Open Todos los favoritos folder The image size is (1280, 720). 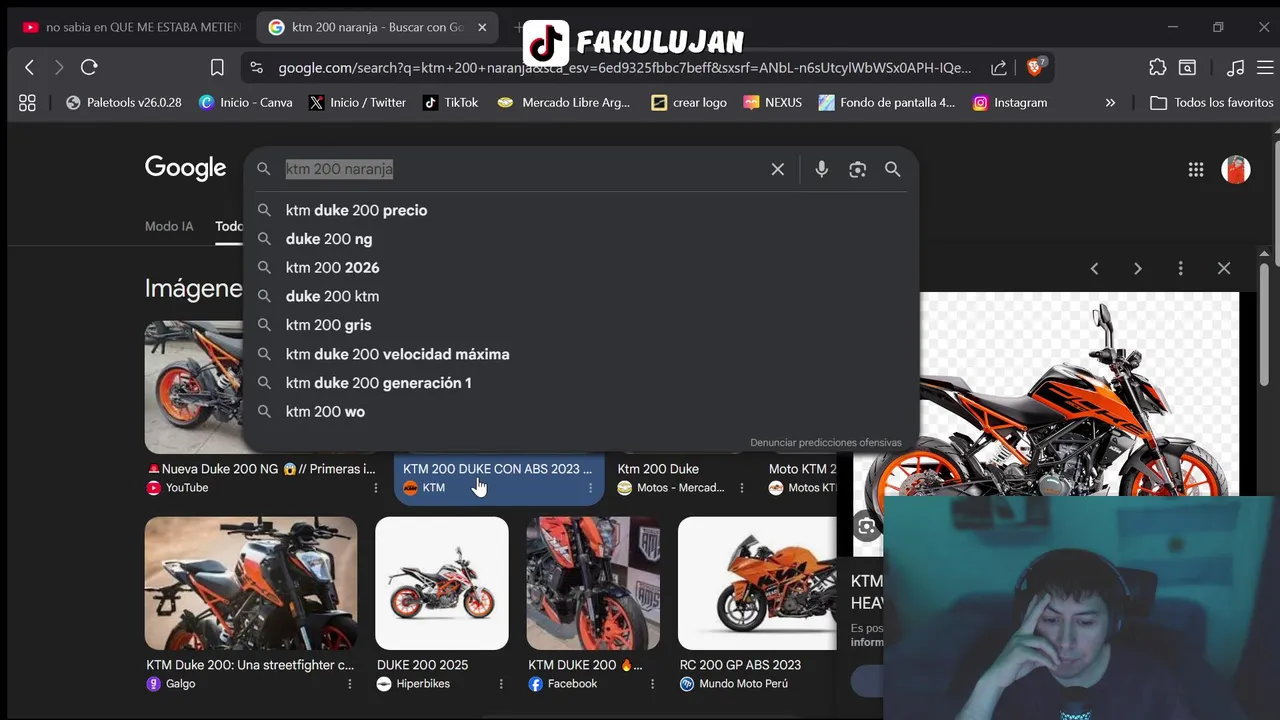pyautogui.click(x=1212, y=102)
